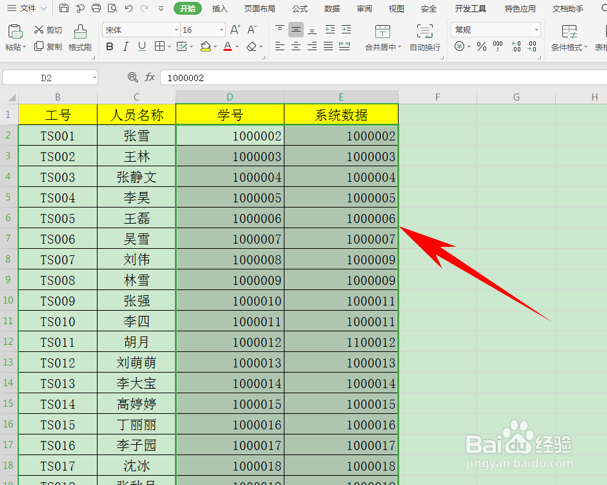Viewport: 607px width, 485px height.
Task: Click the currency yen format icon
Action: click(x=460, y=47)
